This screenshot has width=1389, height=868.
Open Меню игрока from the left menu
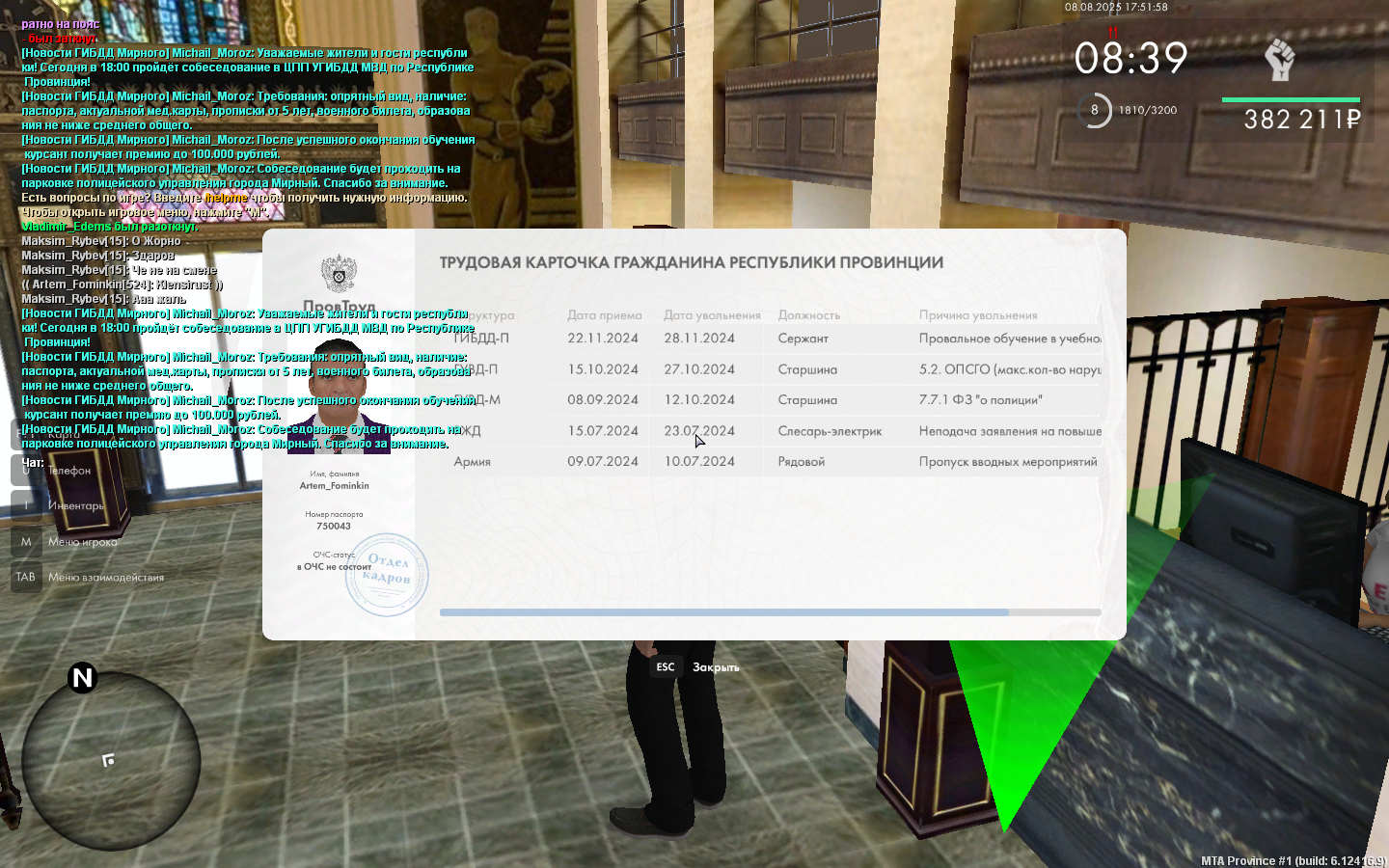(x=83, y=542)
